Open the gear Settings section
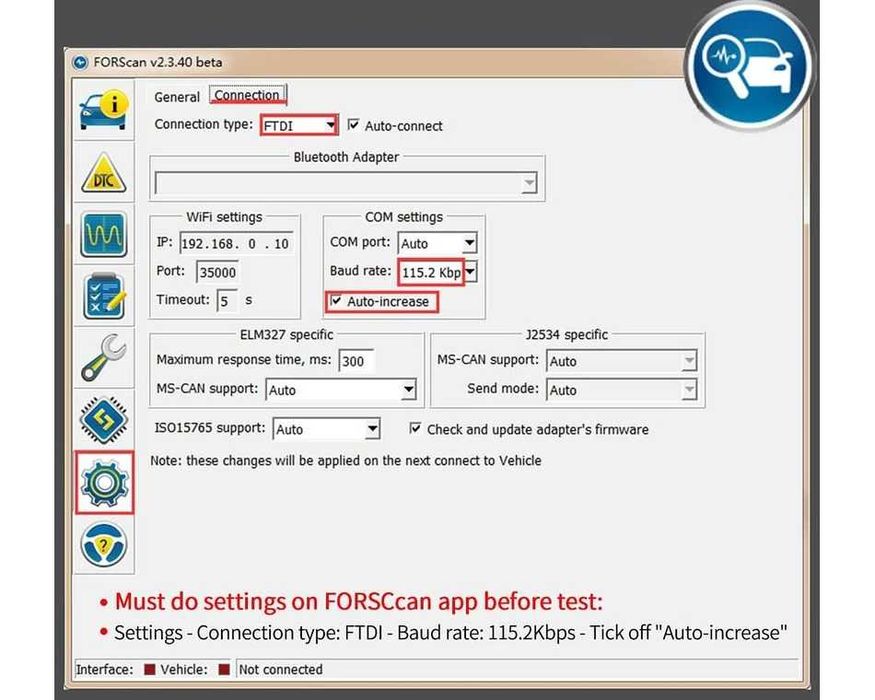 coord(104,482)
